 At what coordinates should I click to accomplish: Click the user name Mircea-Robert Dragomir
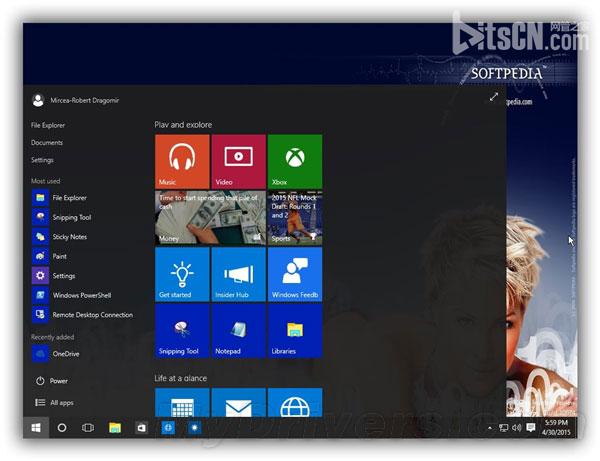coord(85,100)
